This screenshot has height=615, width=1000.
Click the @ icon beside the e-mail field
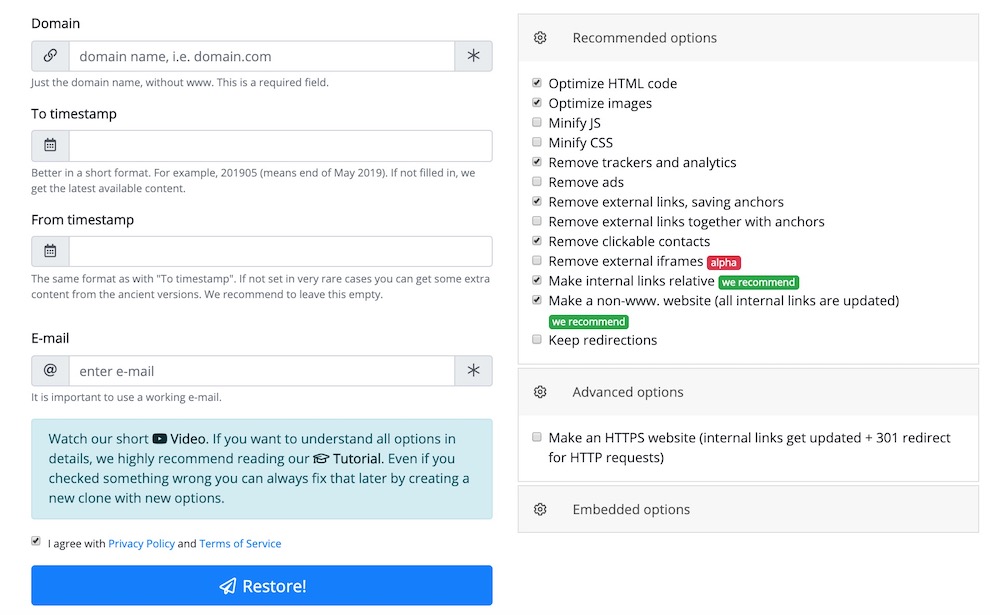click(x=50, y=370)
